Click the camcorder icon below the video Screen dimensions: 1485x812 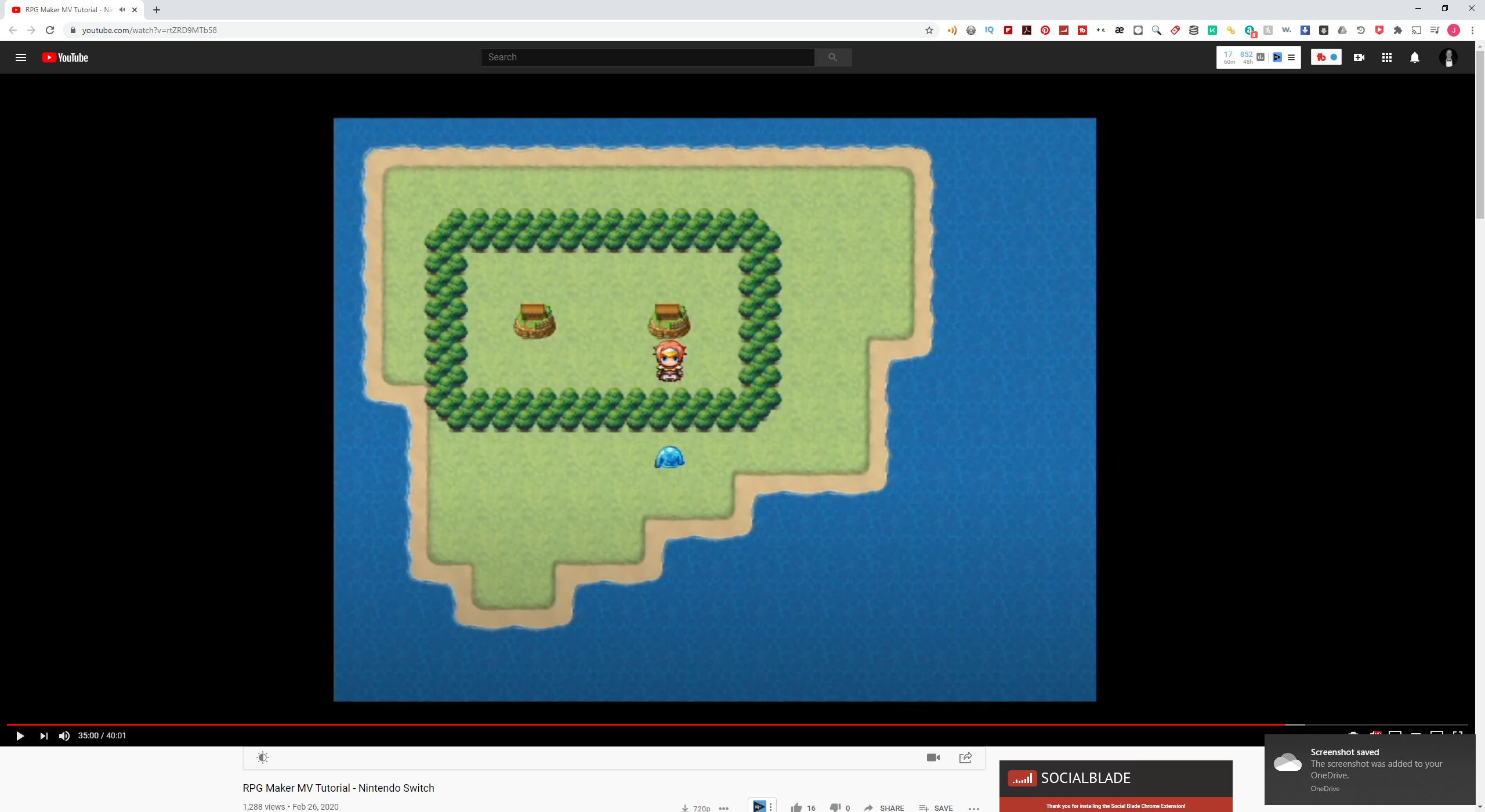[933, 757]
